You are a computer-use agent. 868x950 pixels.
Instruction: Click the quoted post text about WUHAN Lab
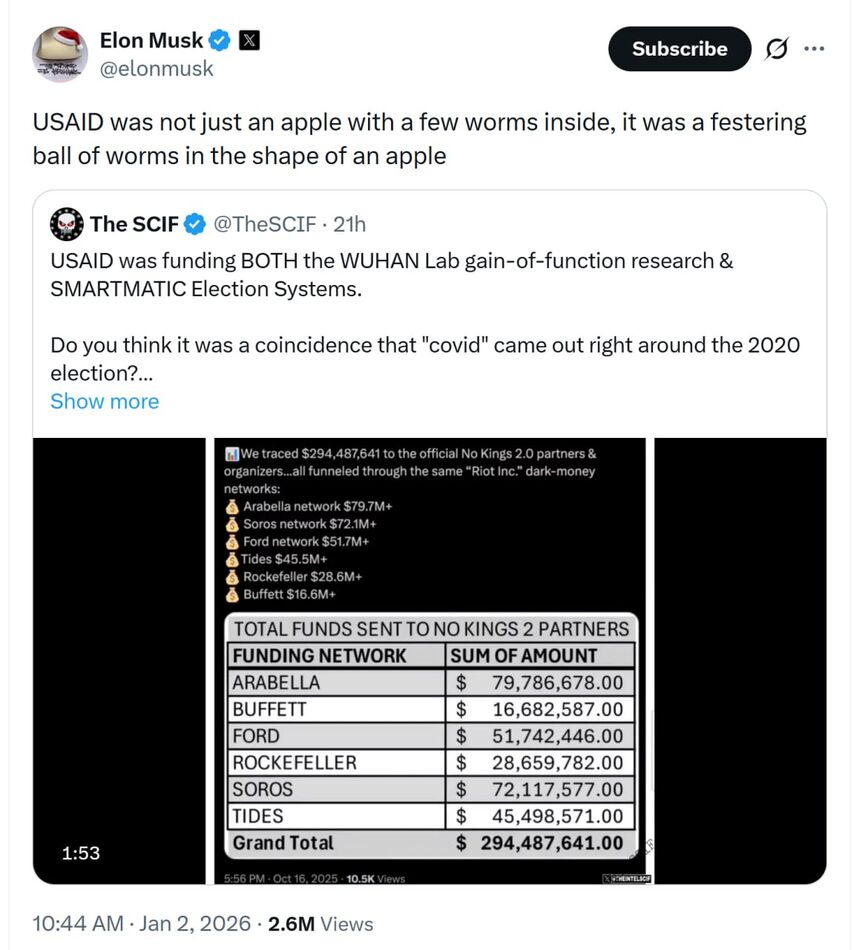(x=391, y=274)
